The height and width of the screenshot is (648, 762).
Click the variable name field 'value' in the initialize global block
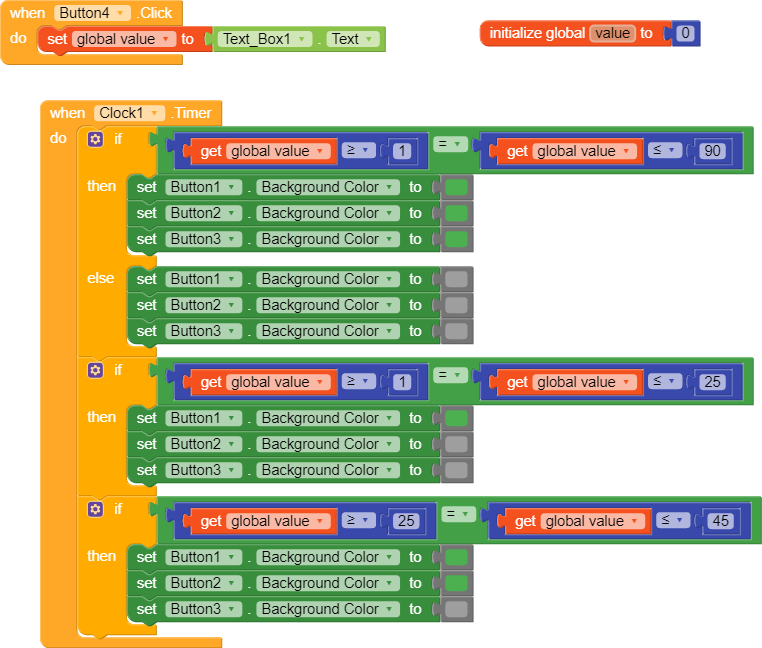pos(612,33)
